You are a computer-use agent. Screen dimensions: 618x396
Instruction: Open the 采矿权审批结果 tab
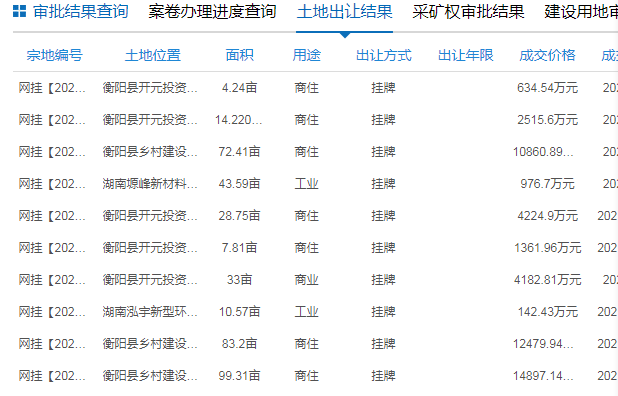468,11
